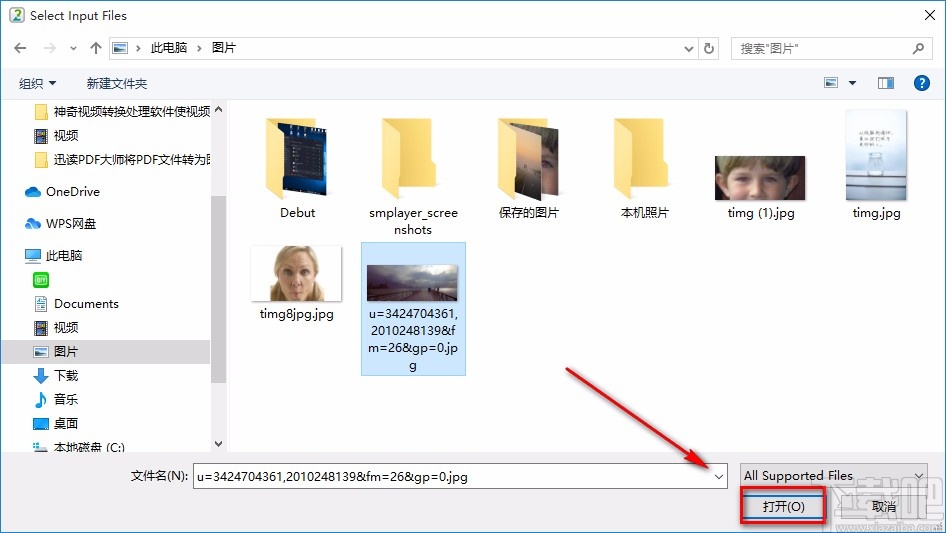This screenshot has height=533, width=946.
Task: Click the refresh button in address bar
Action: pyautogui.click(x=710, y=48)
